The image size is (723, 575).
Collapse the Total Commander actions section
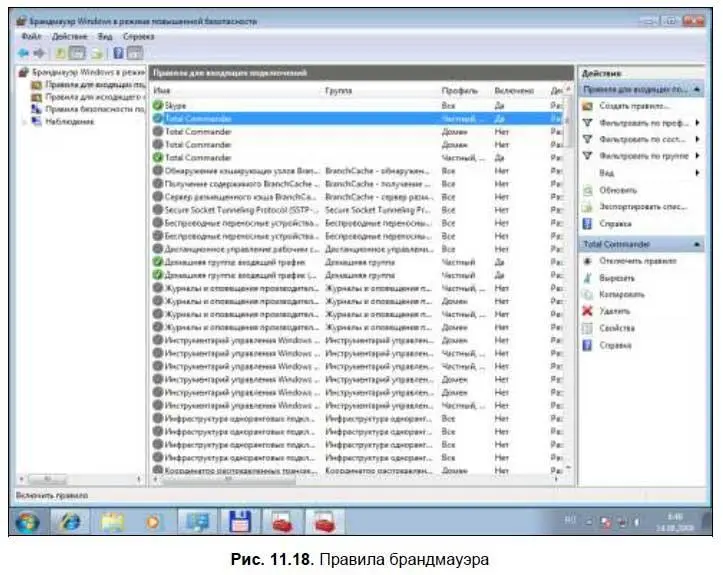coord(697,244)
